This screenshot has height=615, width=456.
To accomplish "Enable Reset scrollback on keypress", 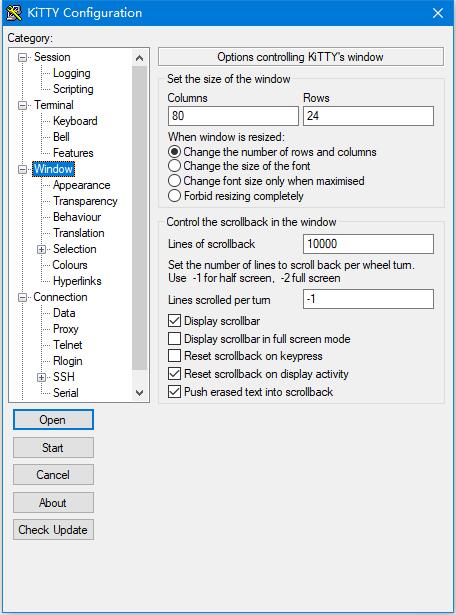I will (245, 356).
